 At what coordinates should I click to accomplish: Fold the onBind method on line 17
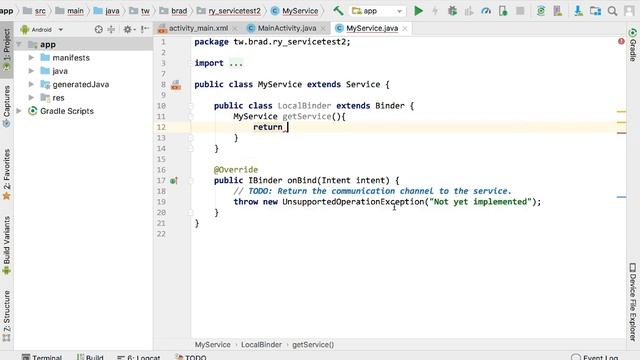tap(190, 180)
